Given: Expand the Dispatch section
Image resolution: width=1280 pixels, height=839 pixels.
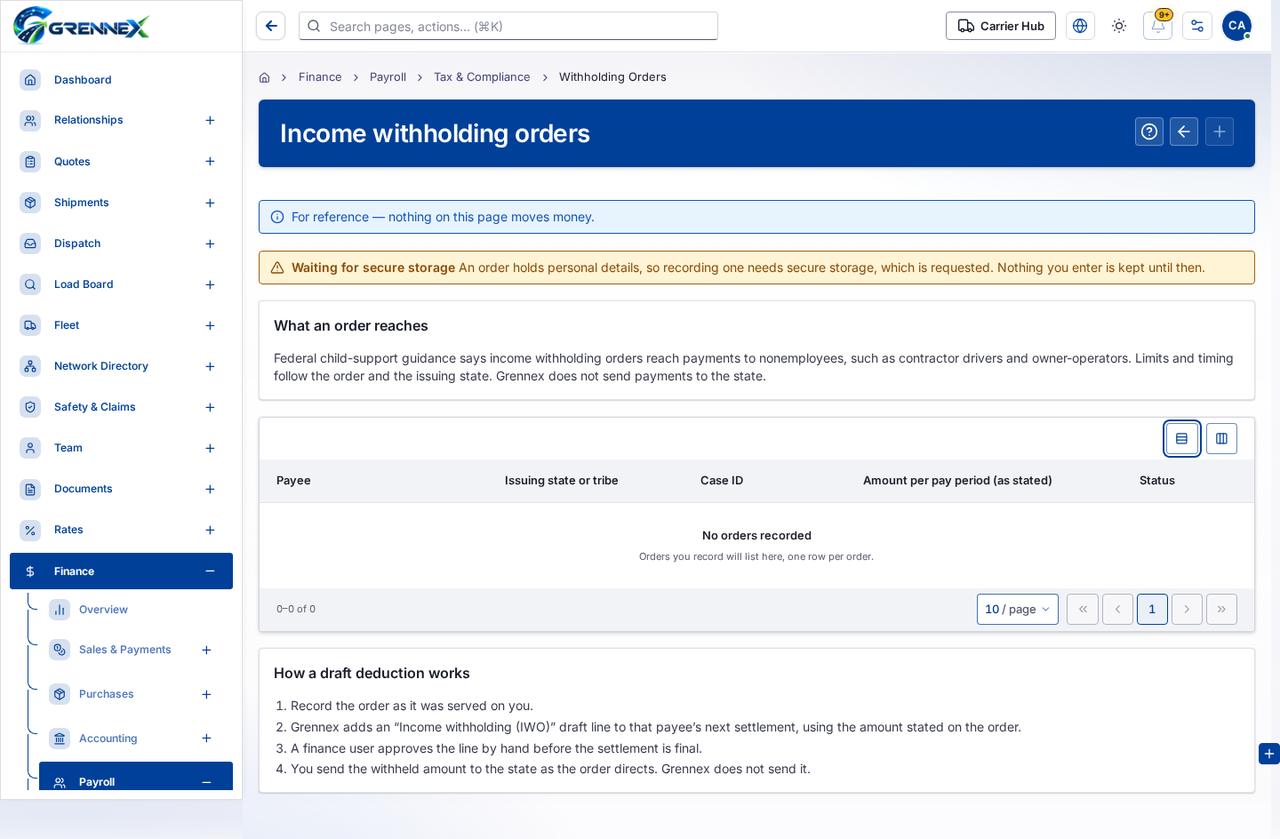Looking at the screenshot, I should pyautogui.click(x=210, y=244).
